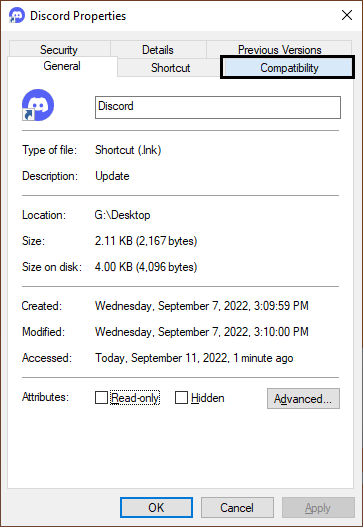This screenshot has height=527, width=363.
Task: Click the Discord name text field
Action: pos(218,107)
